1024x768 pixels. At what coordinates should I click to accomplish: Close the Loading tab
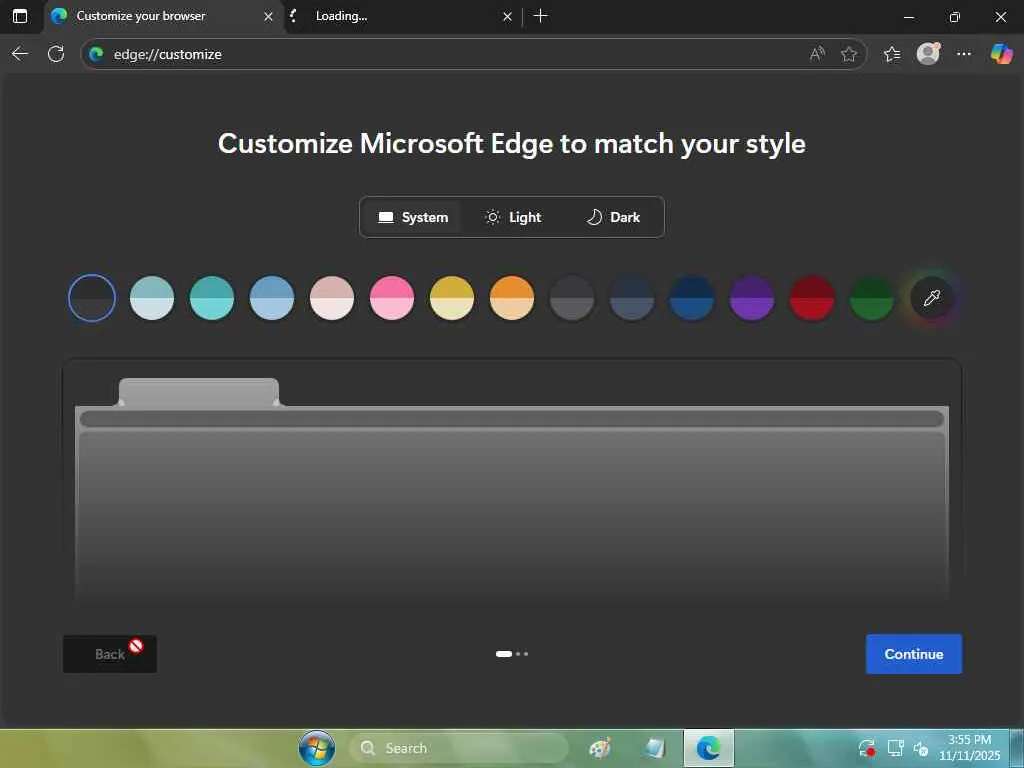click(x=507, y=16)
